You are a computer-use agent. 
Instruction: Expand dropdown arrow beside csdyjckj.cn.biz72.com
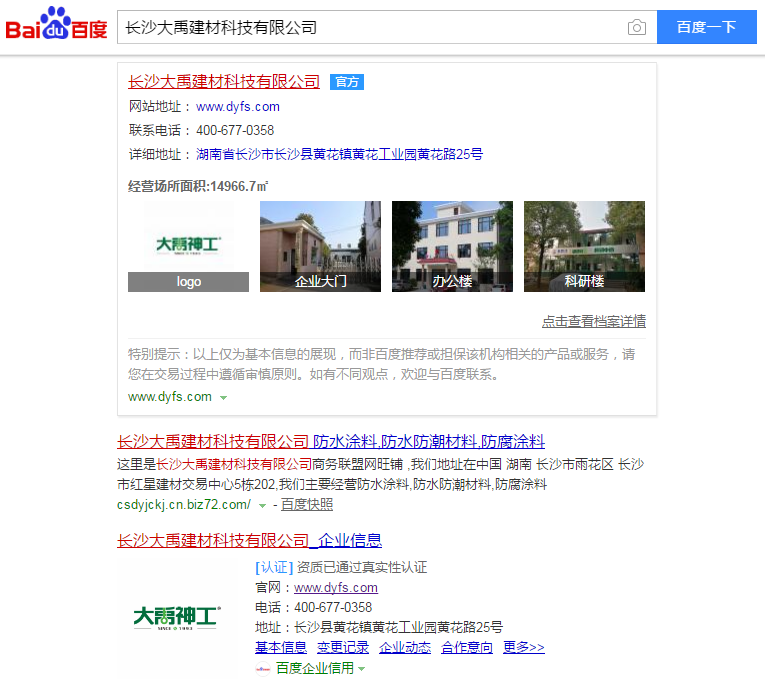click(x=262, y=506)
